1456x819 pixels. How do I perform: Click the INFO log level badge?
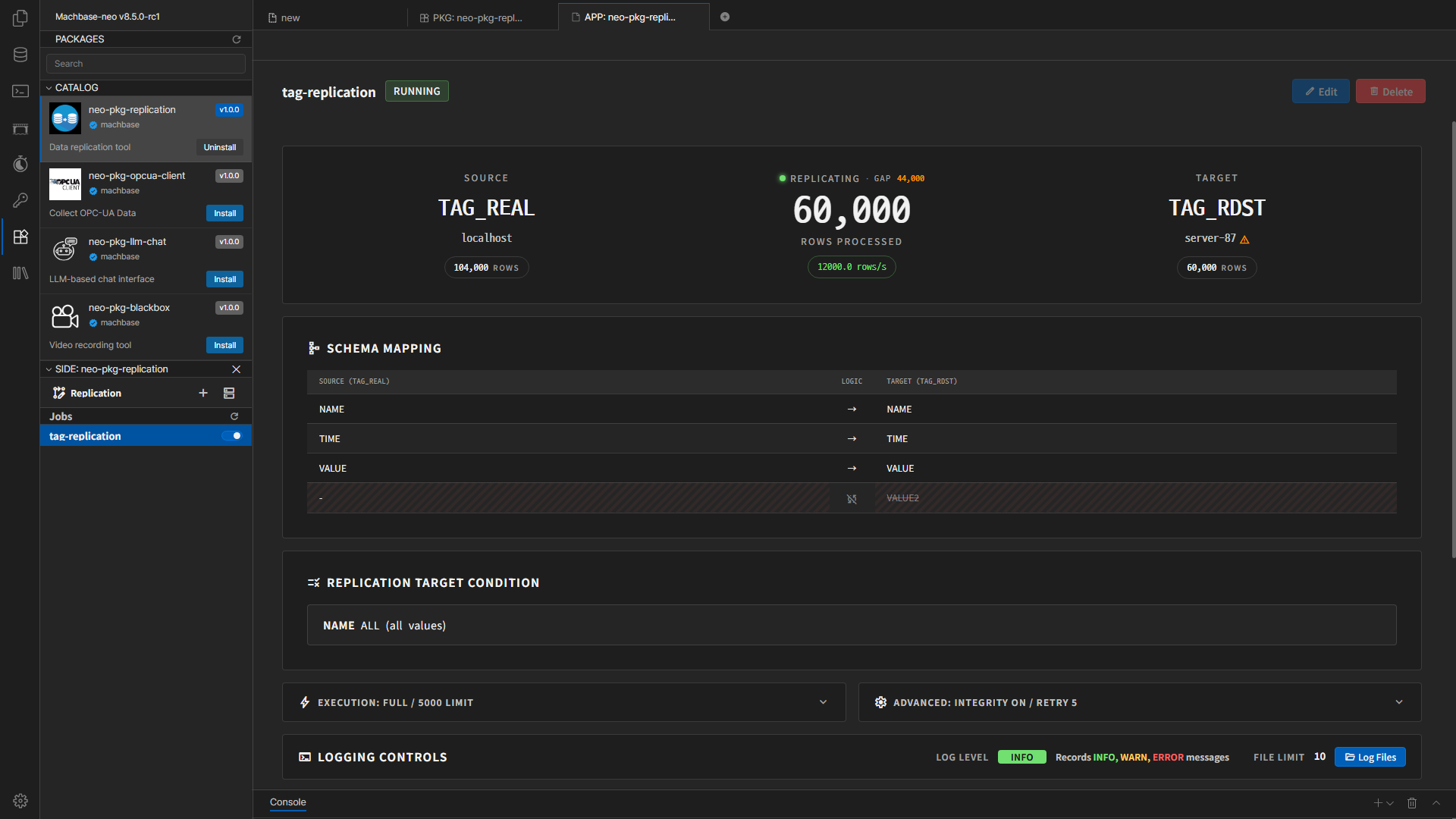click(x=1021, y=757)
